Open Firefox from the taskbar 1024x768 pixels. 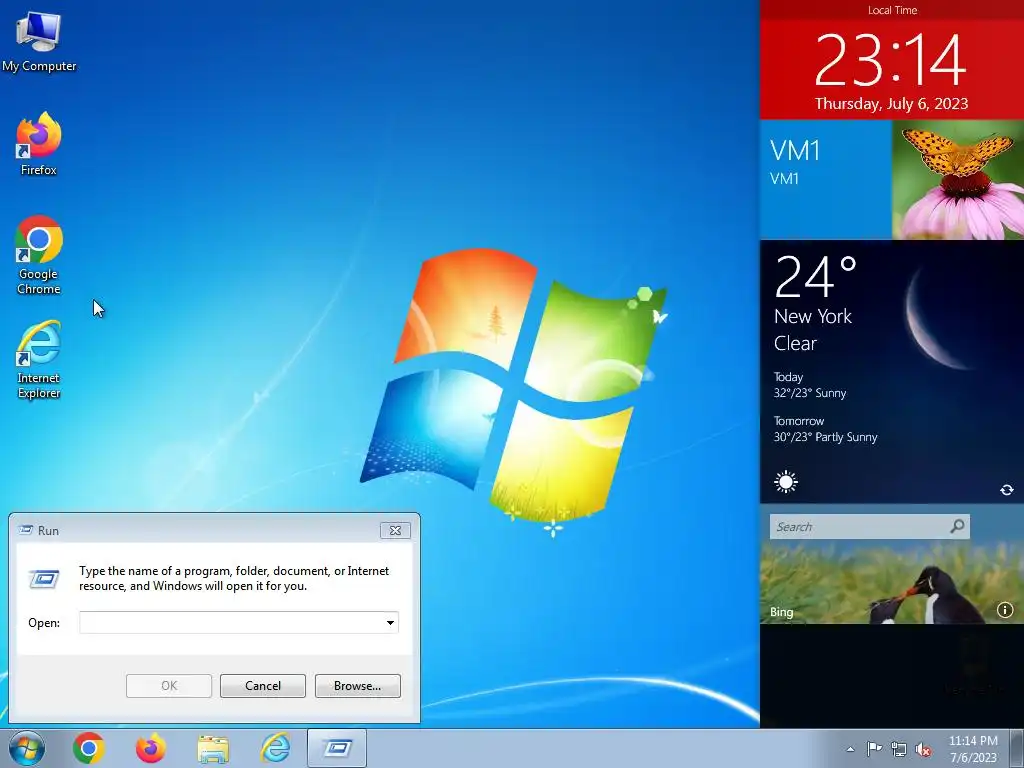pyautogui.click(x=151, y=748)
